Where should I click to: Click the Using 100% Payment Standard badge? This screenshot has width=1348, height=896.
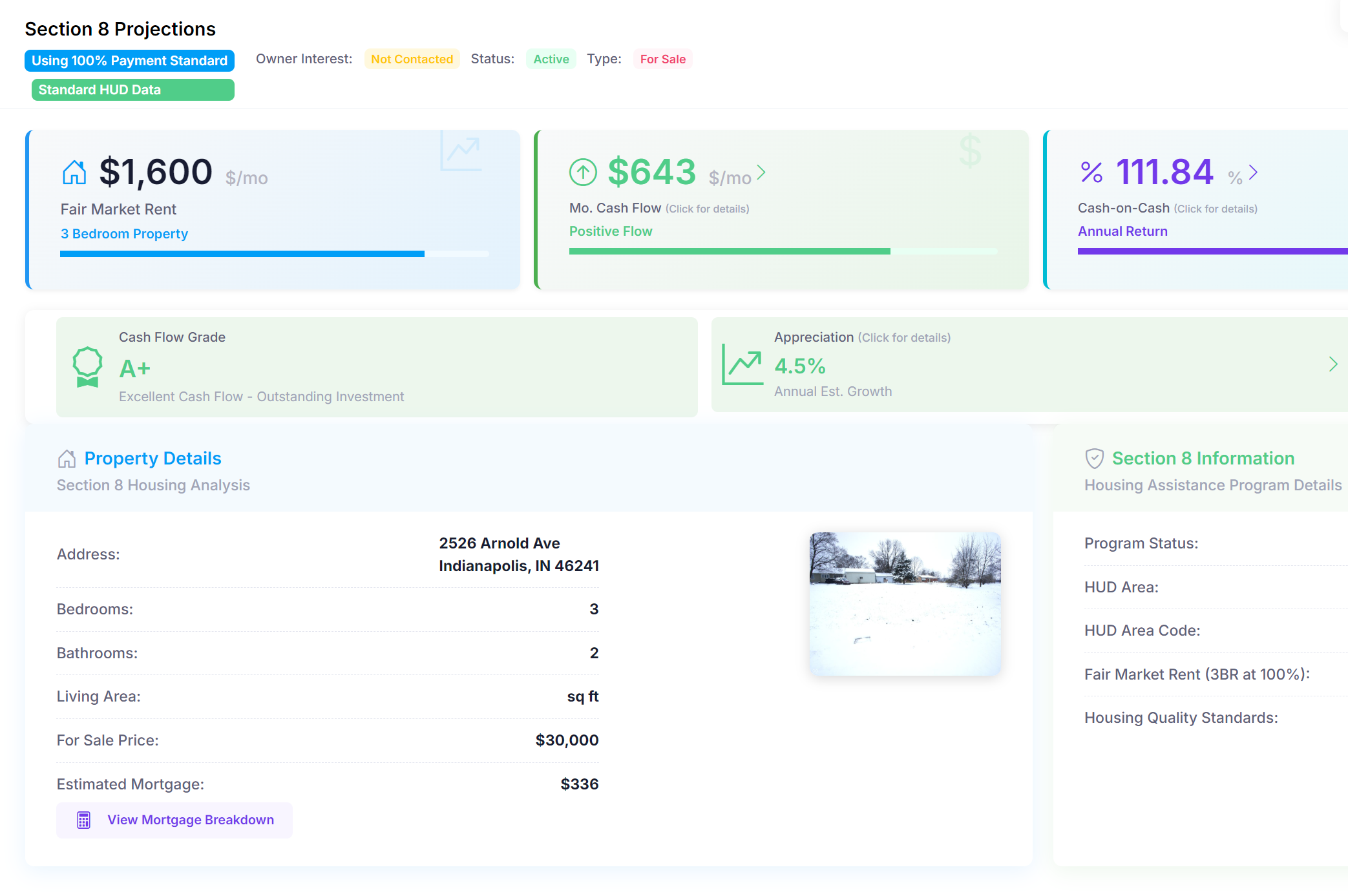pos(129,61)
